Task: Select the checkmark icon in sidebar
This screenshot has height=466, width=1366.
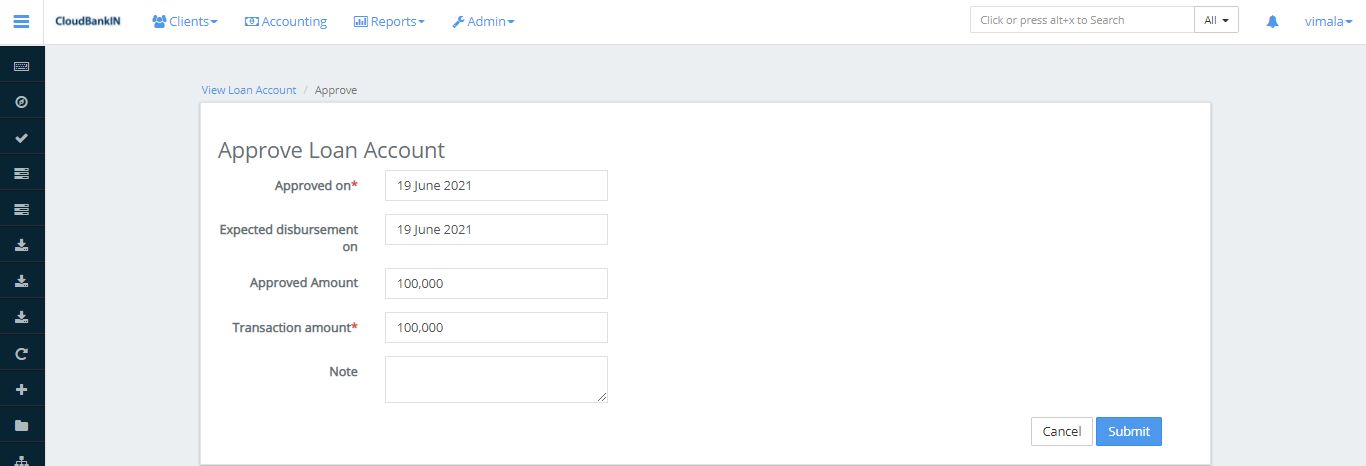Action: point(21,138)
